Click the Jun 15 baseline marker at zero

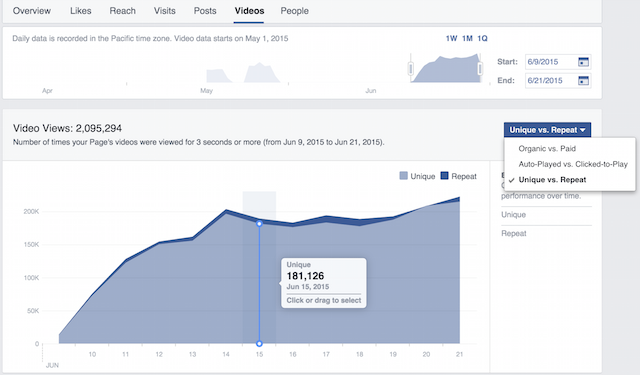tap(259, 344)
